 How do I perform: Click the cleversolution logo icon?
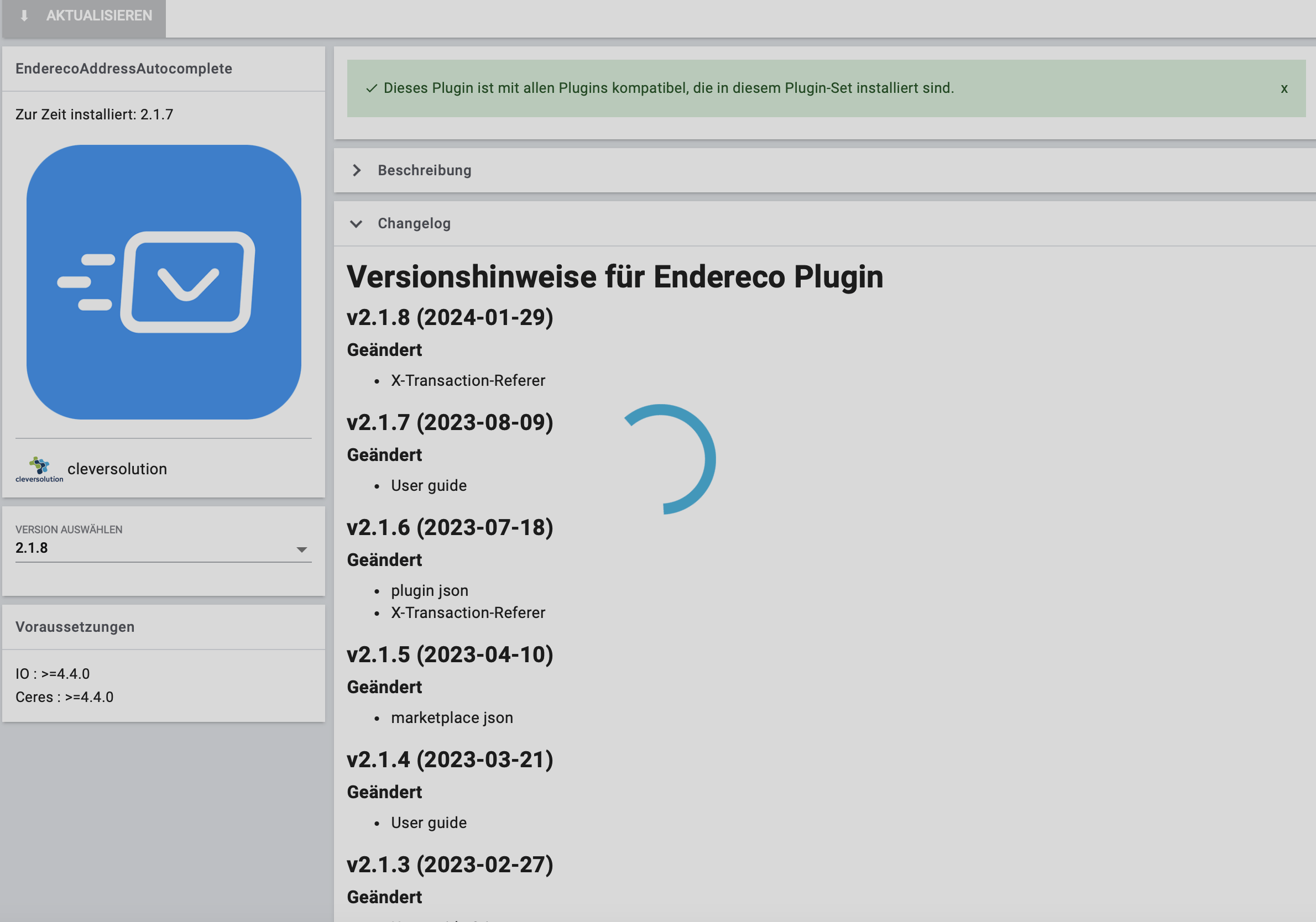pyautogui.click(x=39, y=469)
